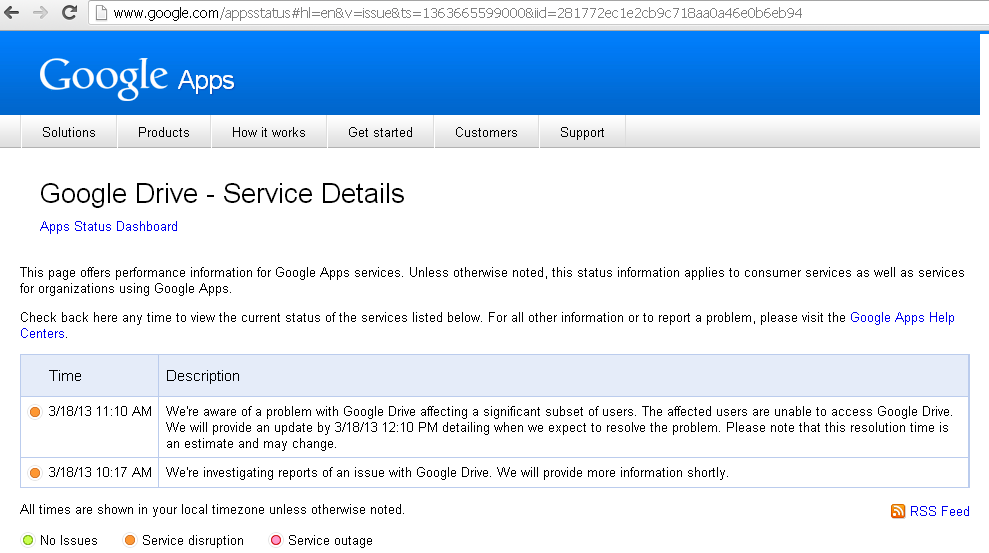Click the red Service outage legend dot
Viewport: 989px width, 553px height.
[x=276, y=540]
